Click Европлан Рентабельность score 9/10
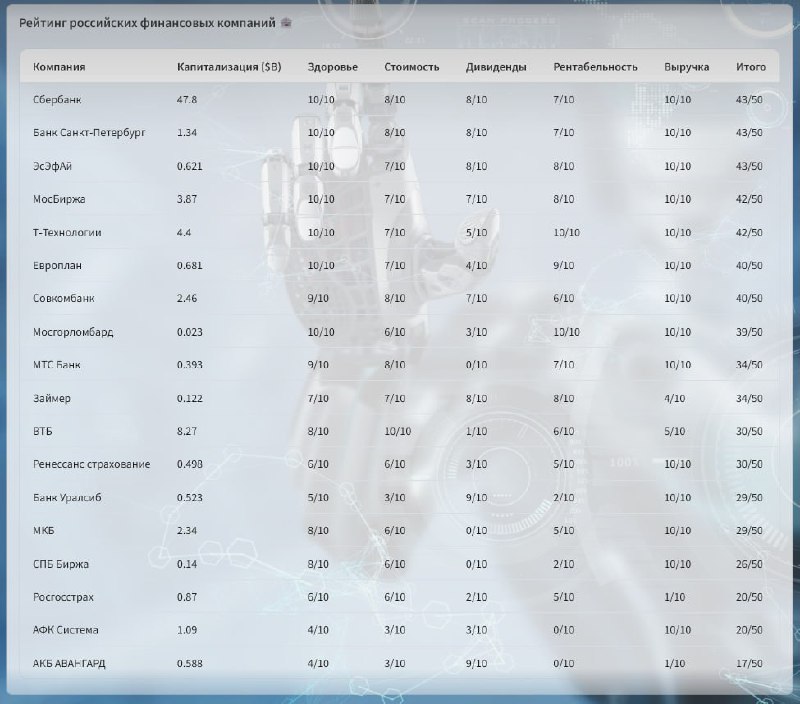Screen dimensions: 800x704 (564, 265)
